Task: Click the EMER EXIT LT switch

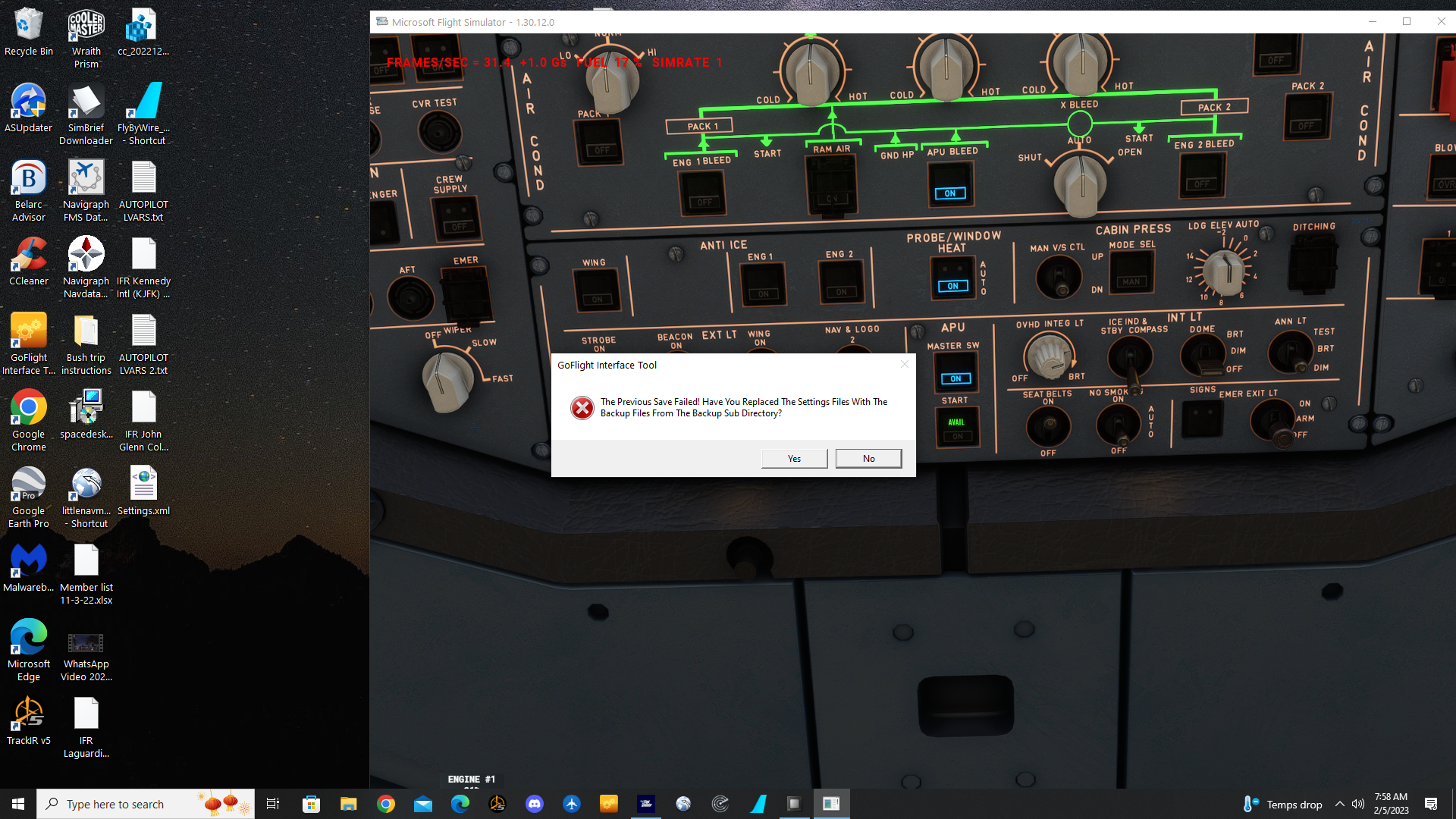Action: 1272,421
